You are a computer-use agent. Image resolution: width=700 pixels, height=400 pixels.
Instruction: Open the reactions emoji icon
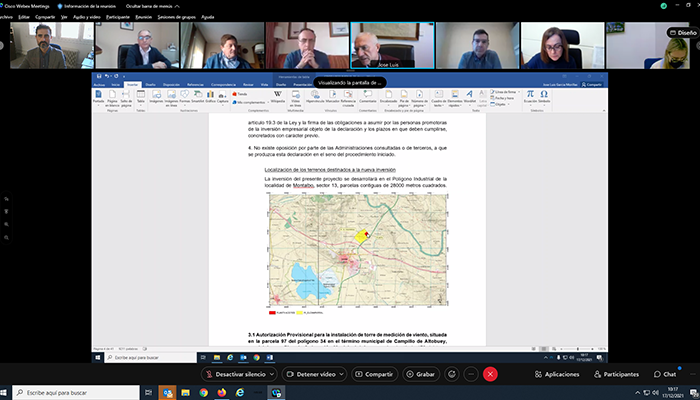tap(453, 373)
